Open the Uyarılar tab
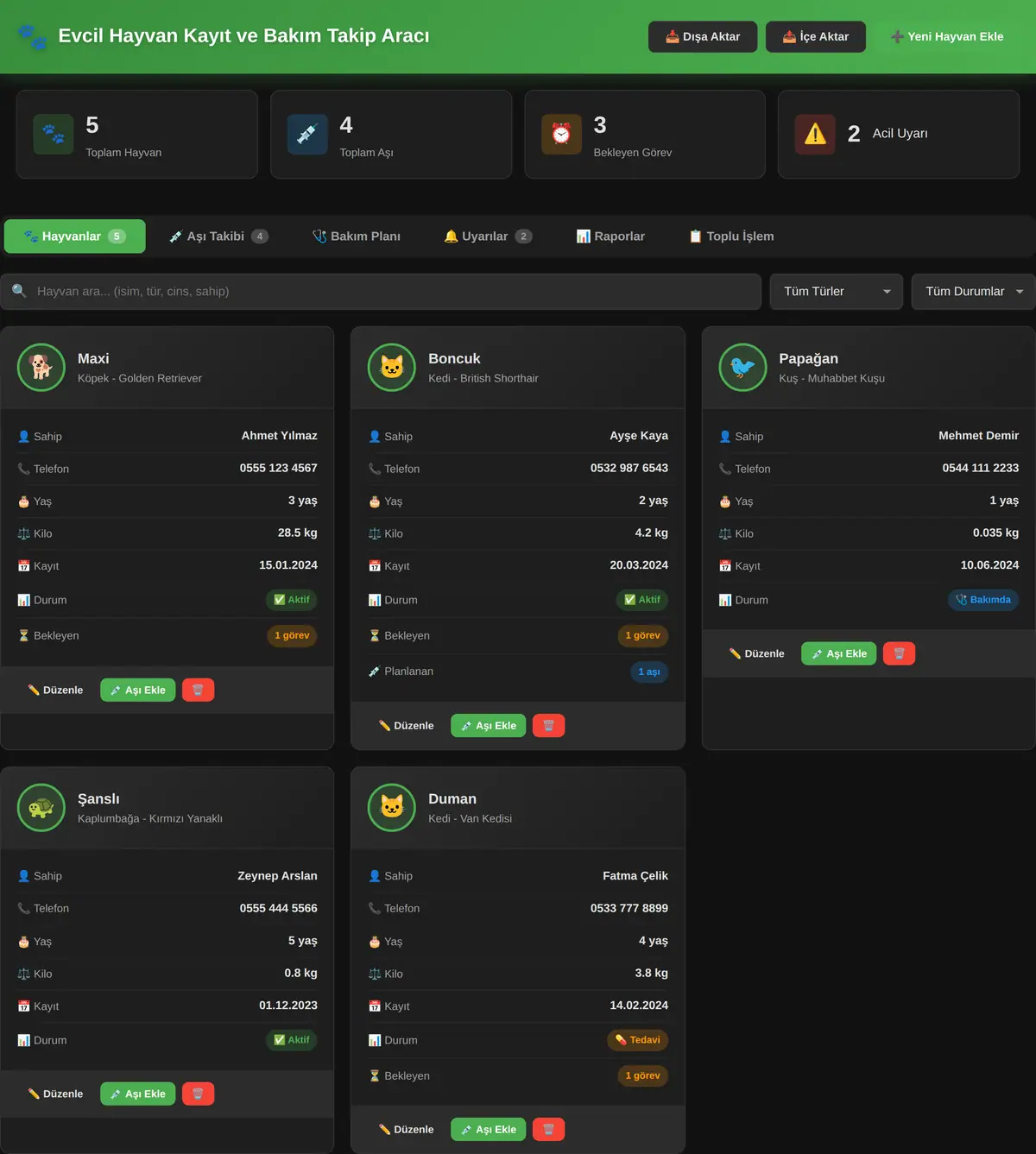 (488, 236)
